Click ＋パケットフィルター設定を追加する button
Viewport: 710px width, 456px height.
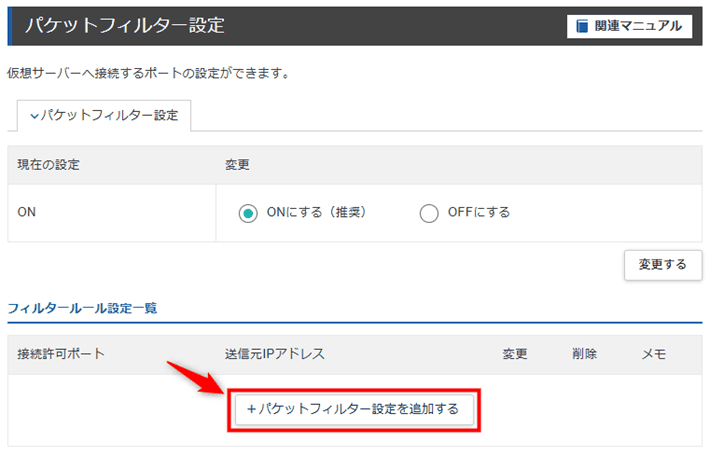coord(354,409)
